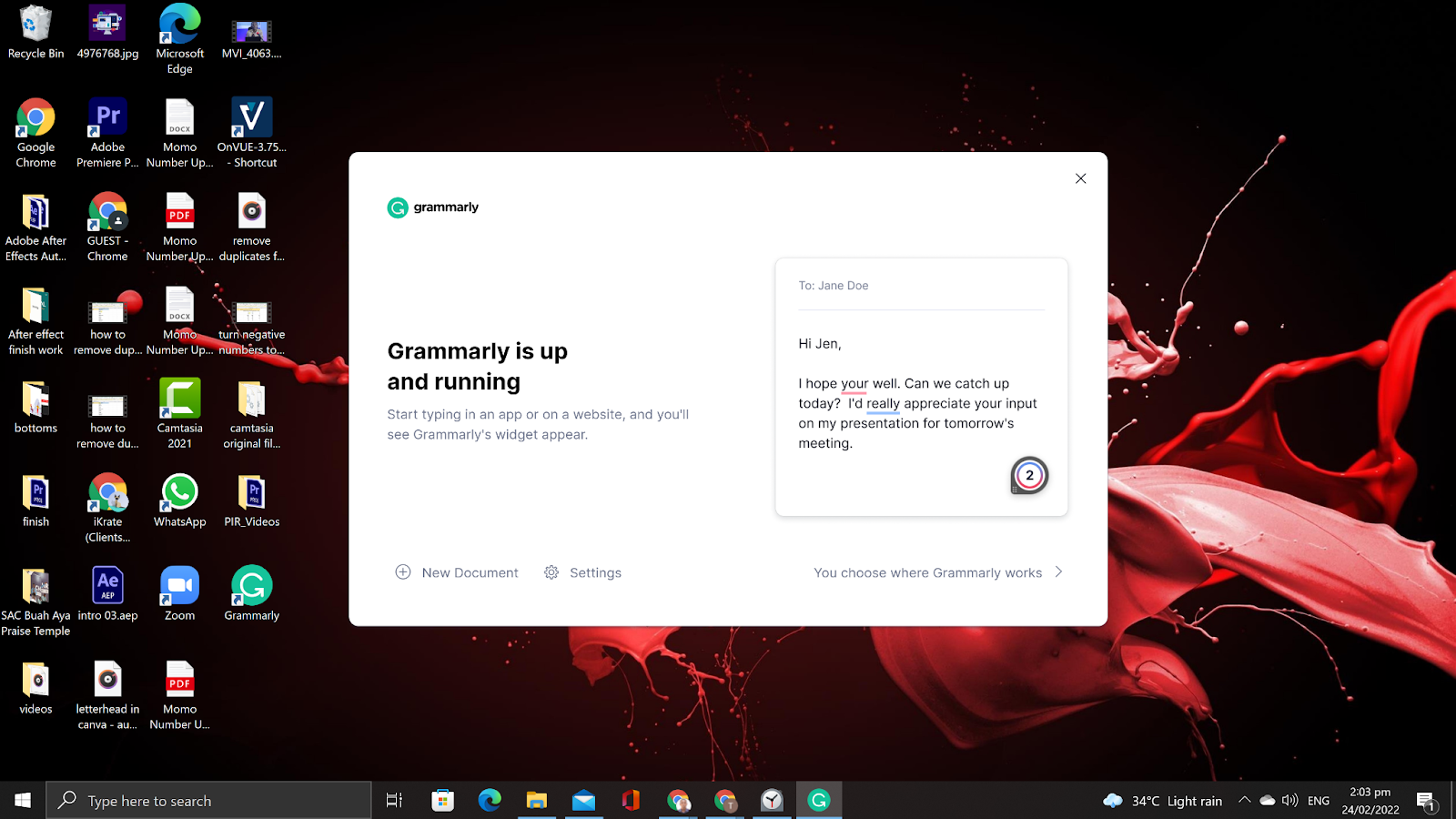Image resolution: width=1456 pixels, height=819 pixels.
Task: Select the 'intro 03.aep' After Effects file
Action: coord(107,594)
